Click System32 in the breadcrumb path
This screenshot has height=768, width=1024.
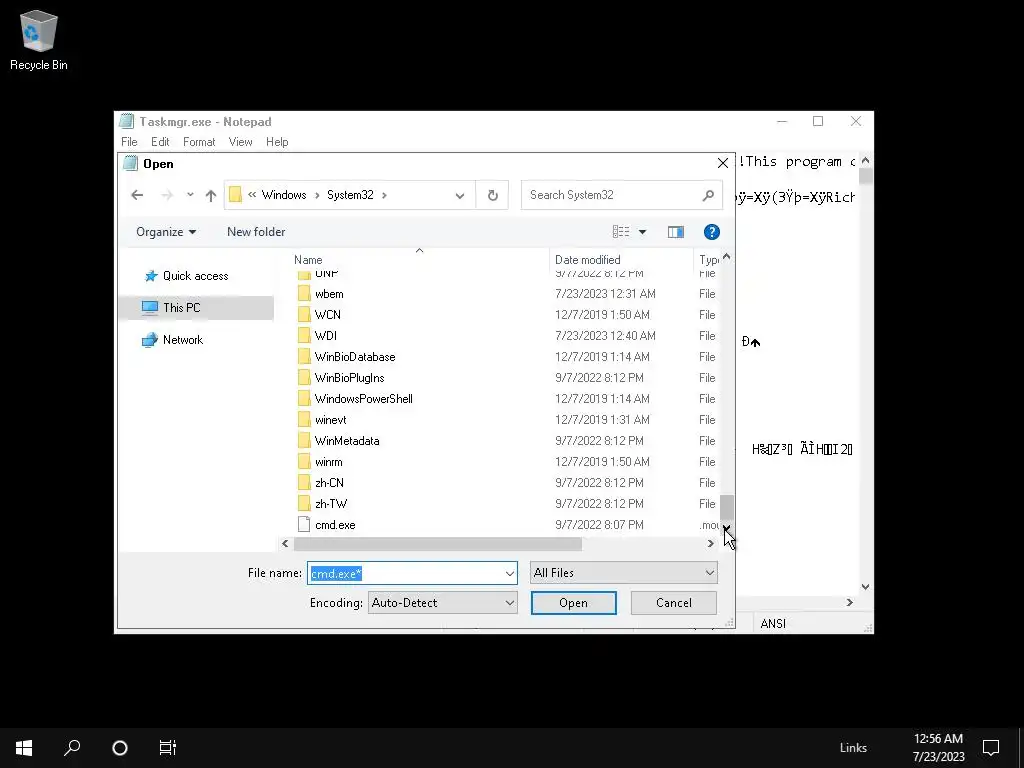350,195
